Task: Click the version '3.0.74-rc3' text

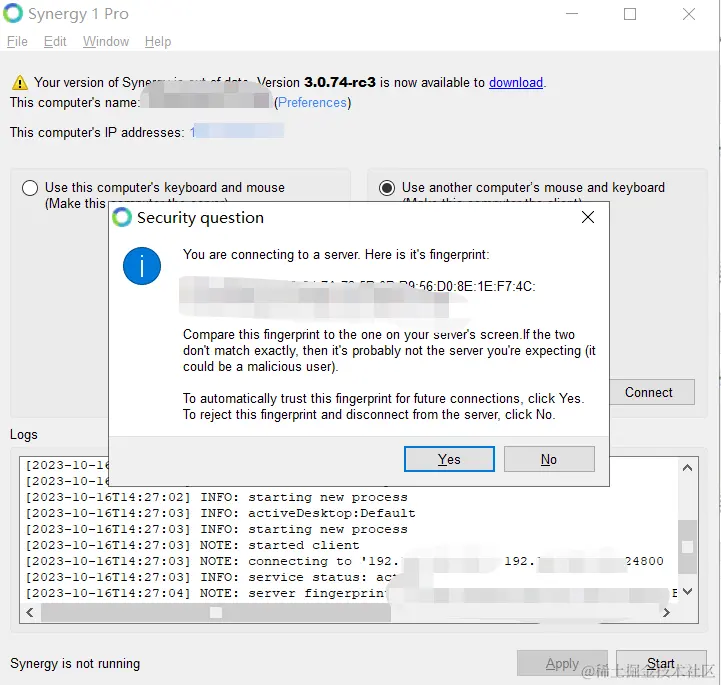Action: [340, 82]
